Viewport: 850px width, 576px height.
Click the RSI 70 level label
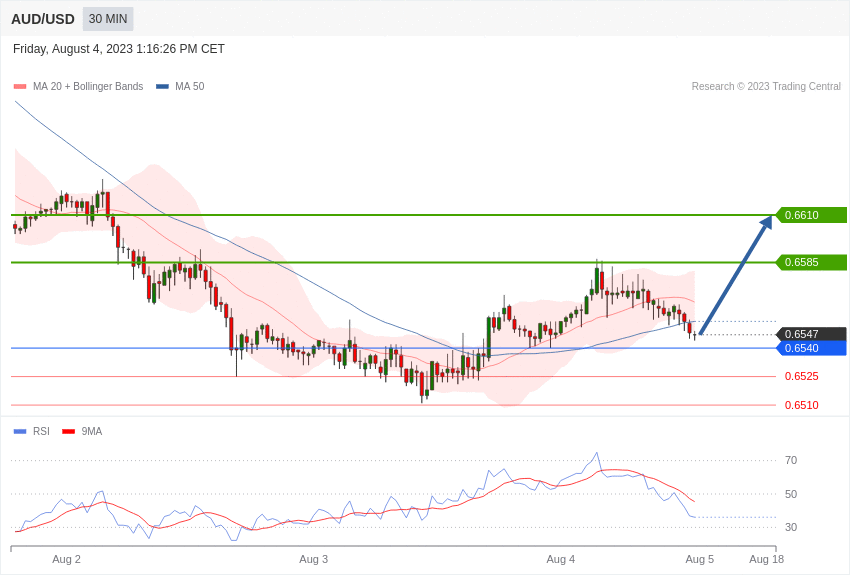791,460
